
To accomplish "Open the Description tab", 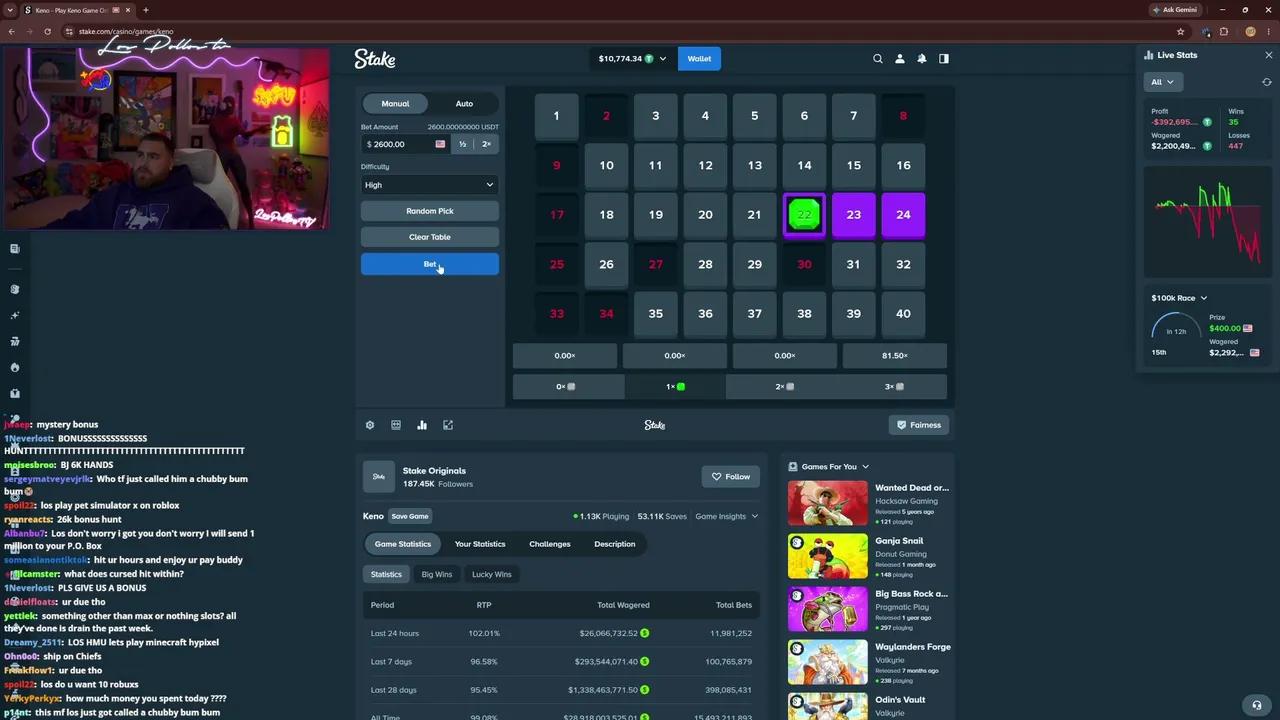I will (615, 544).
